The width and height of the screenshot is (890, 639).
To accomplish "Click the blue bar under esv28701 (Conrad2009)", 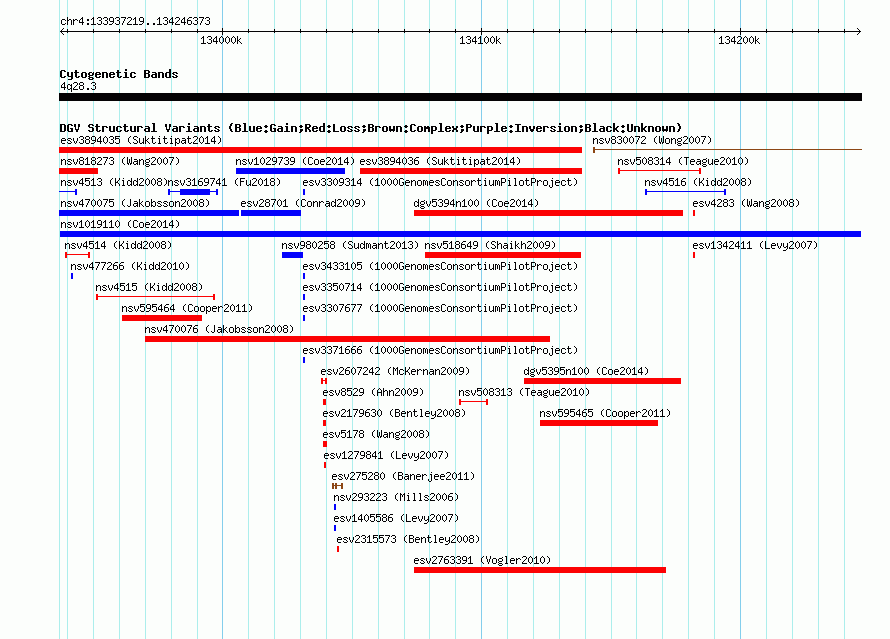I will tap(271, 213).
